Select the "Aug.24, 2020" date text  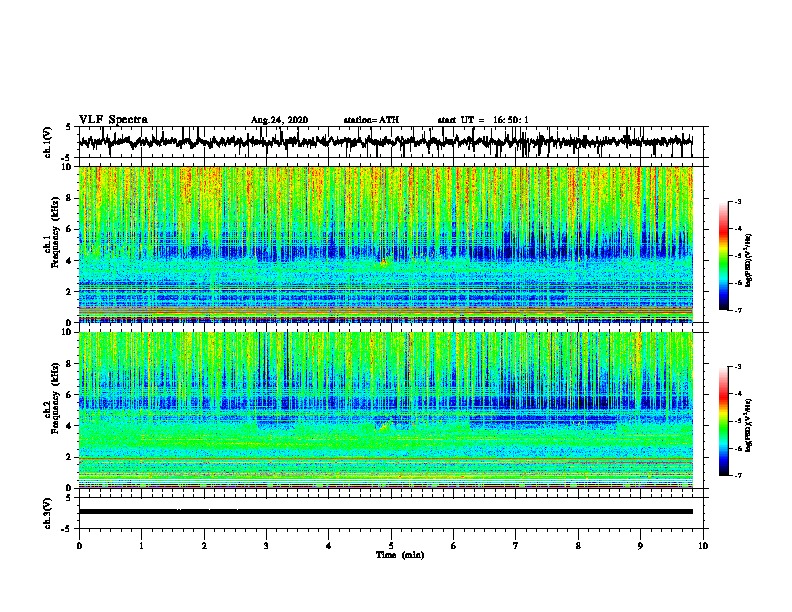279,120
